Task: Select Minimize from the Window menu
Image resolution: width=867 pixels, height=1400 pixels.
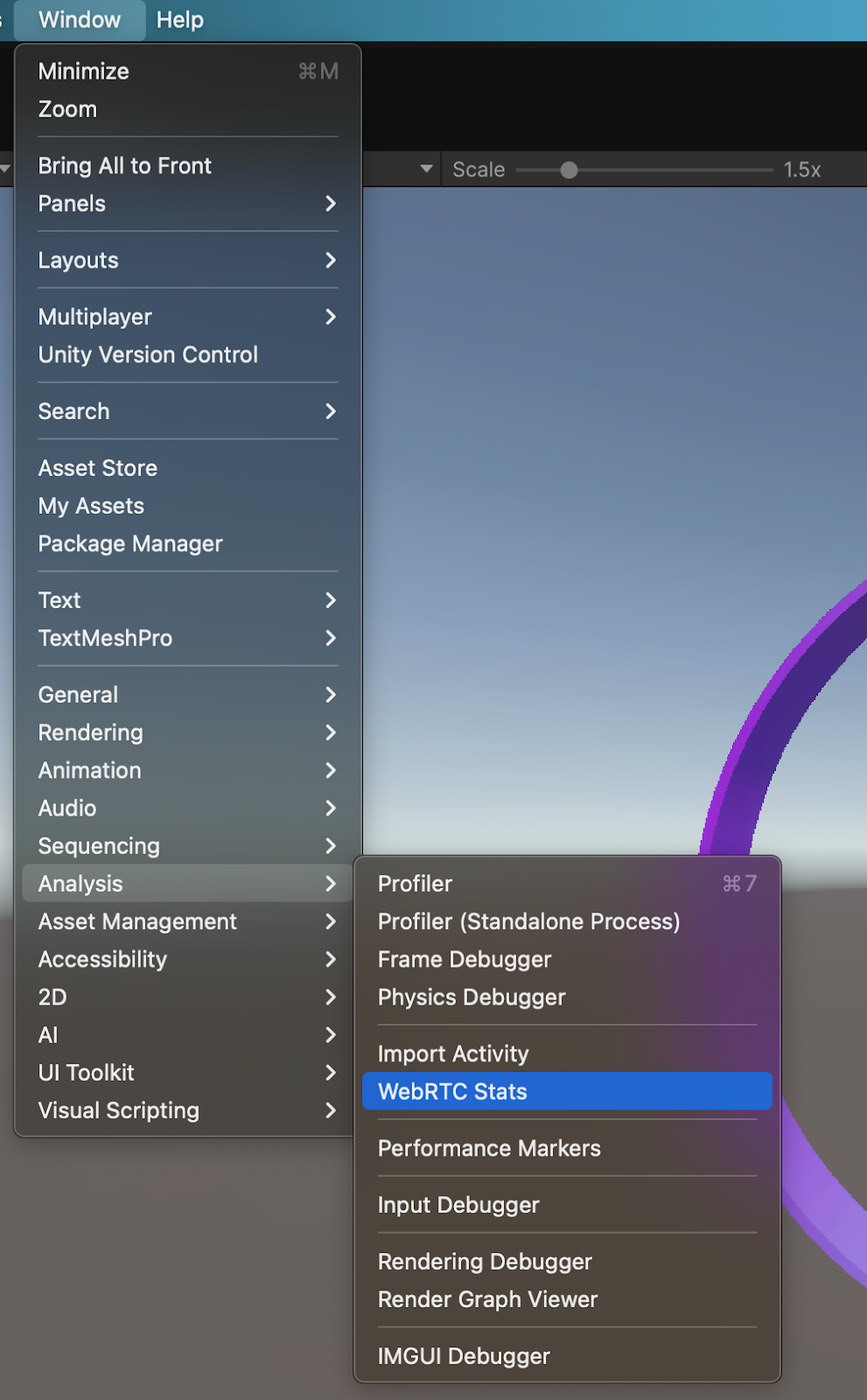Action: [x=188, y=72]
